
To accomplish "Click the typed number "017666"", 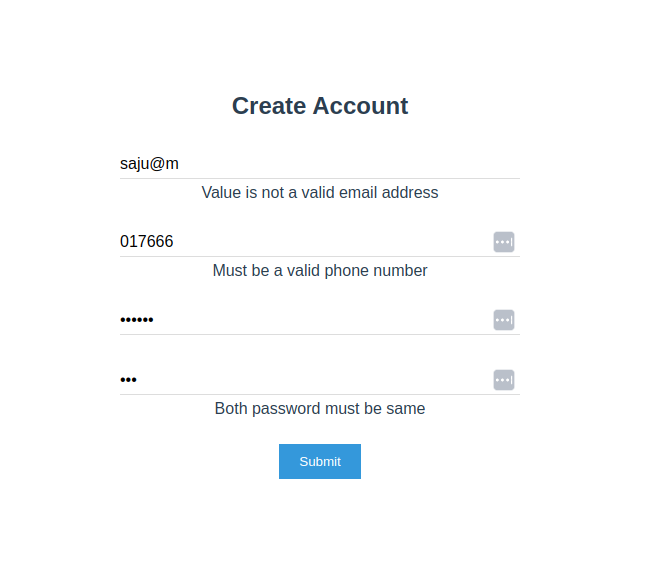I will [x=147, y=242].
